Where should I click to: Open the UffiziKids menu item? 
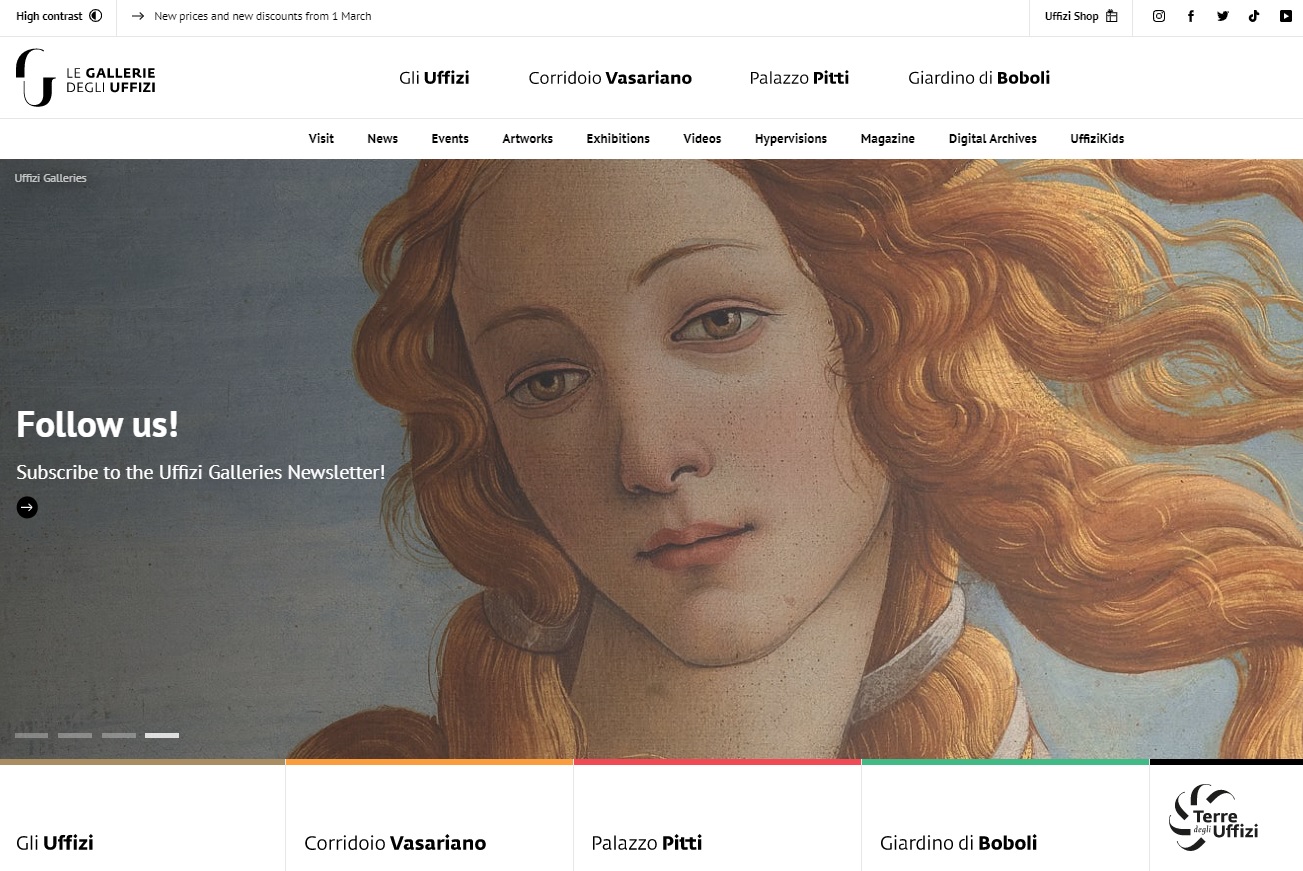(1097, 139)
